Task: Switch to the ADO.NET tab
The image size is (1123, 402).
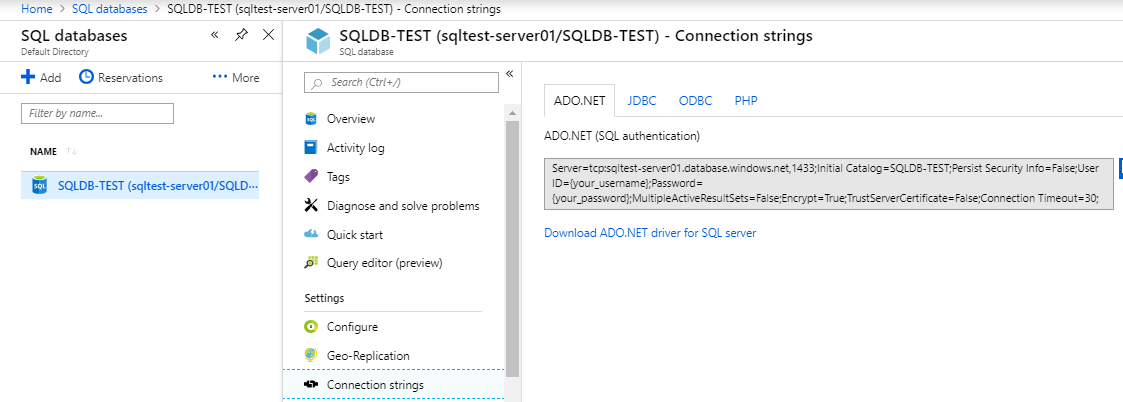Action: 579,101
